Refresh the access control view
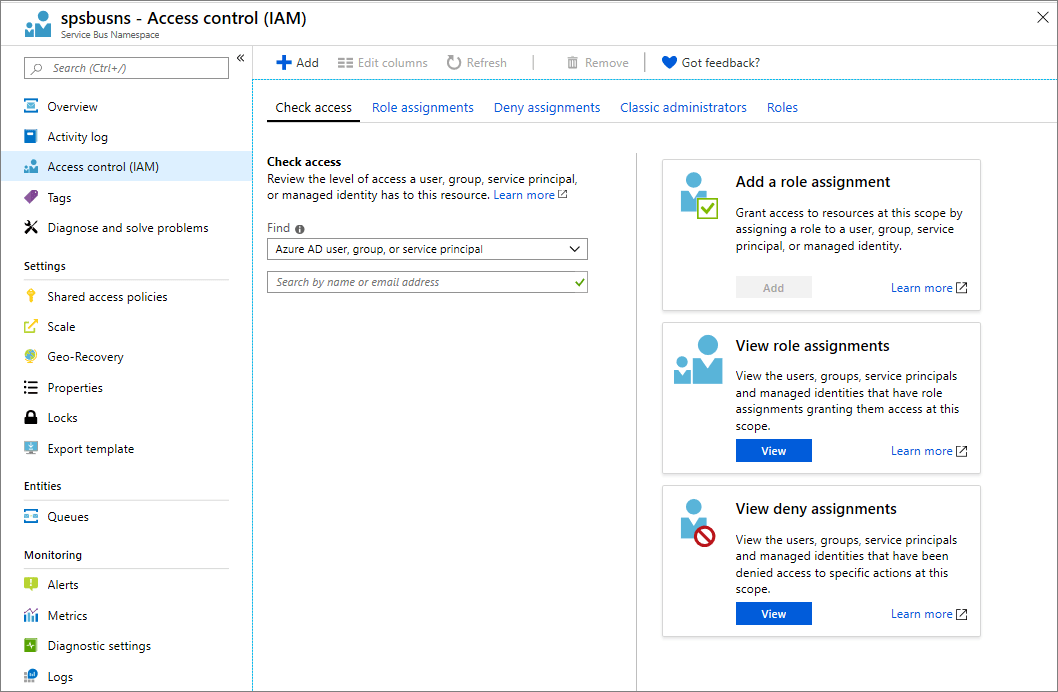The image size is (1058, 692). 477,62
